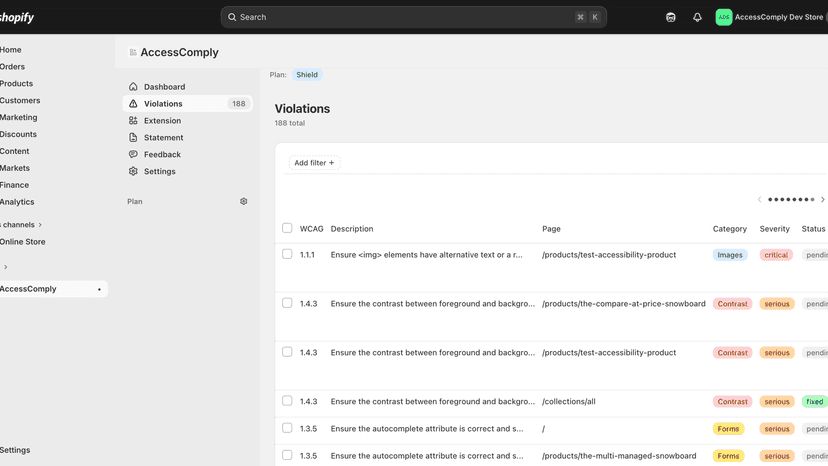
Task: Open Online Store sales channel
Action: (23, 241)
